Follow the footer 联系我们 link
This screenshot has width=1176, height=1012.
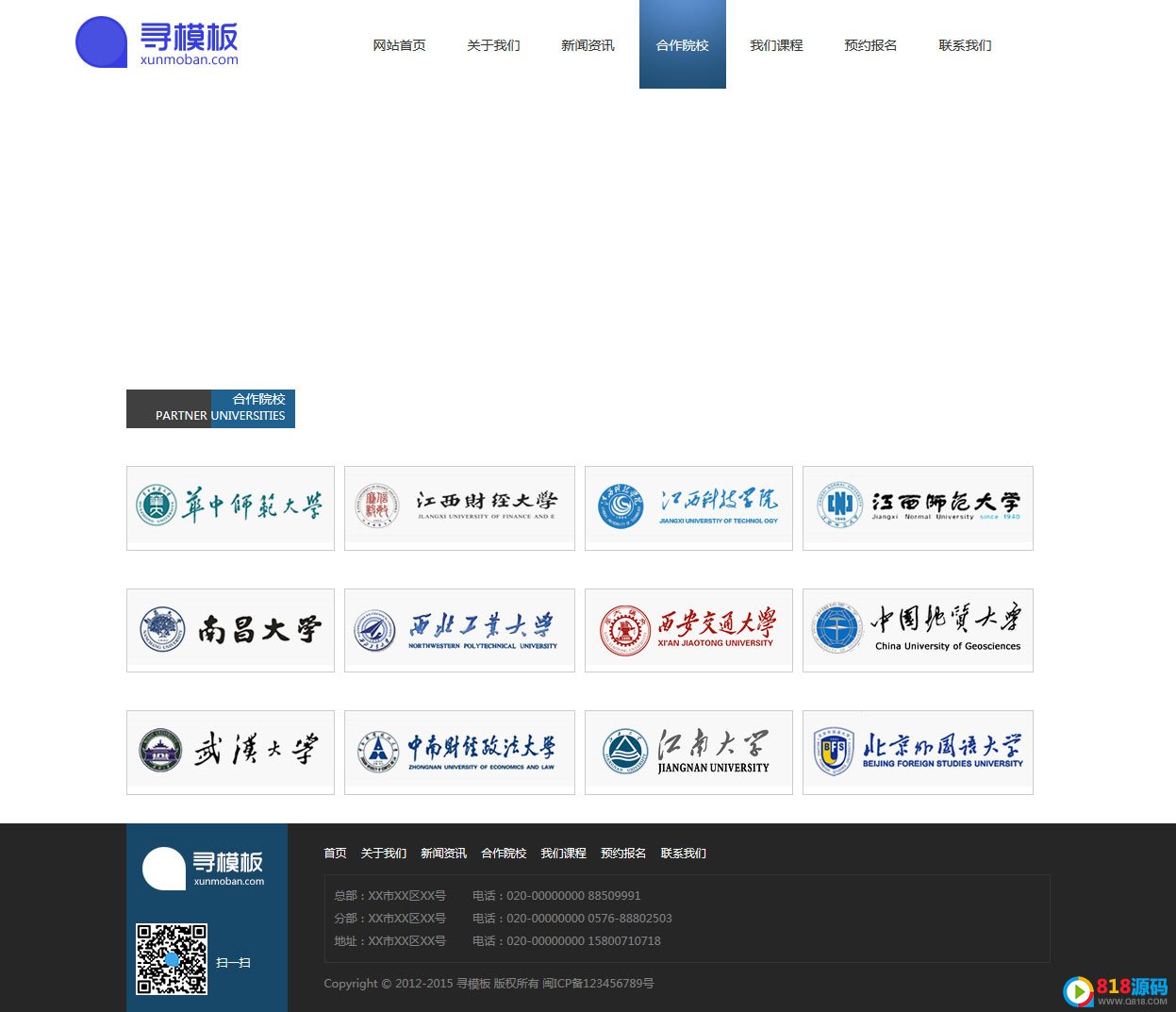tap(683, 854)
